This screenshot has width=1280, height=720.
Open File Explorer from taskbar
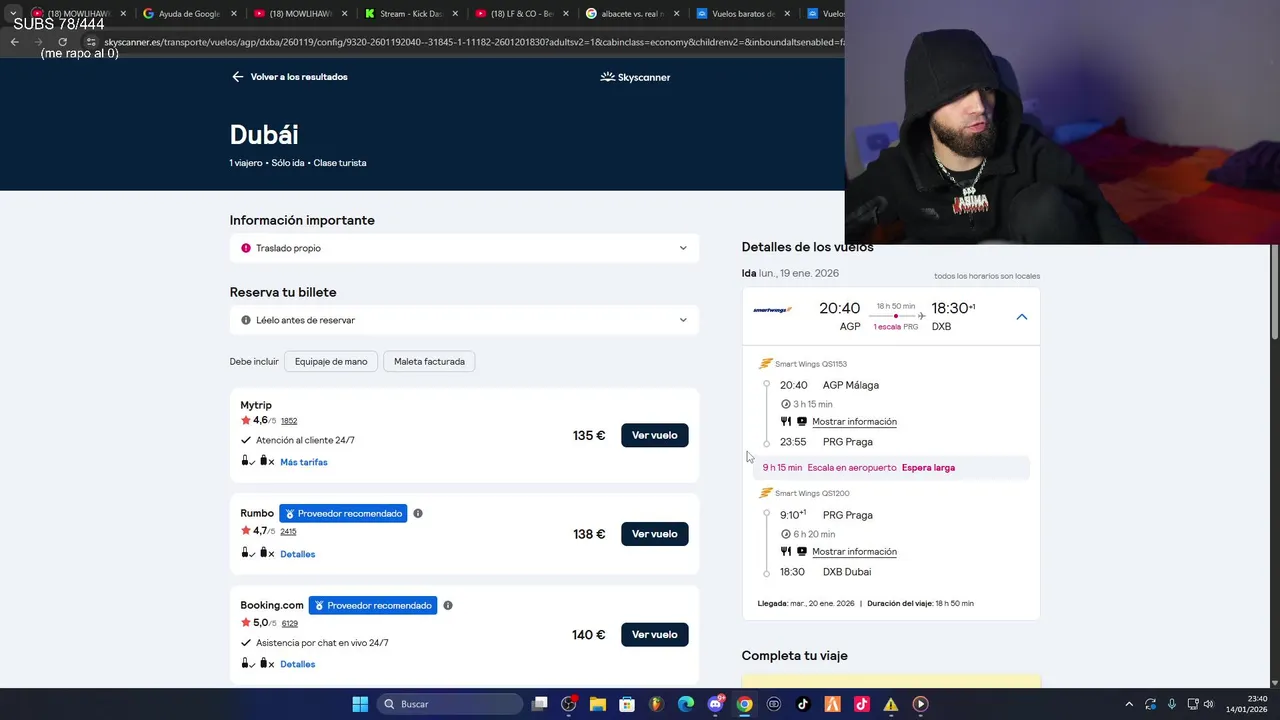pos(598,704)
